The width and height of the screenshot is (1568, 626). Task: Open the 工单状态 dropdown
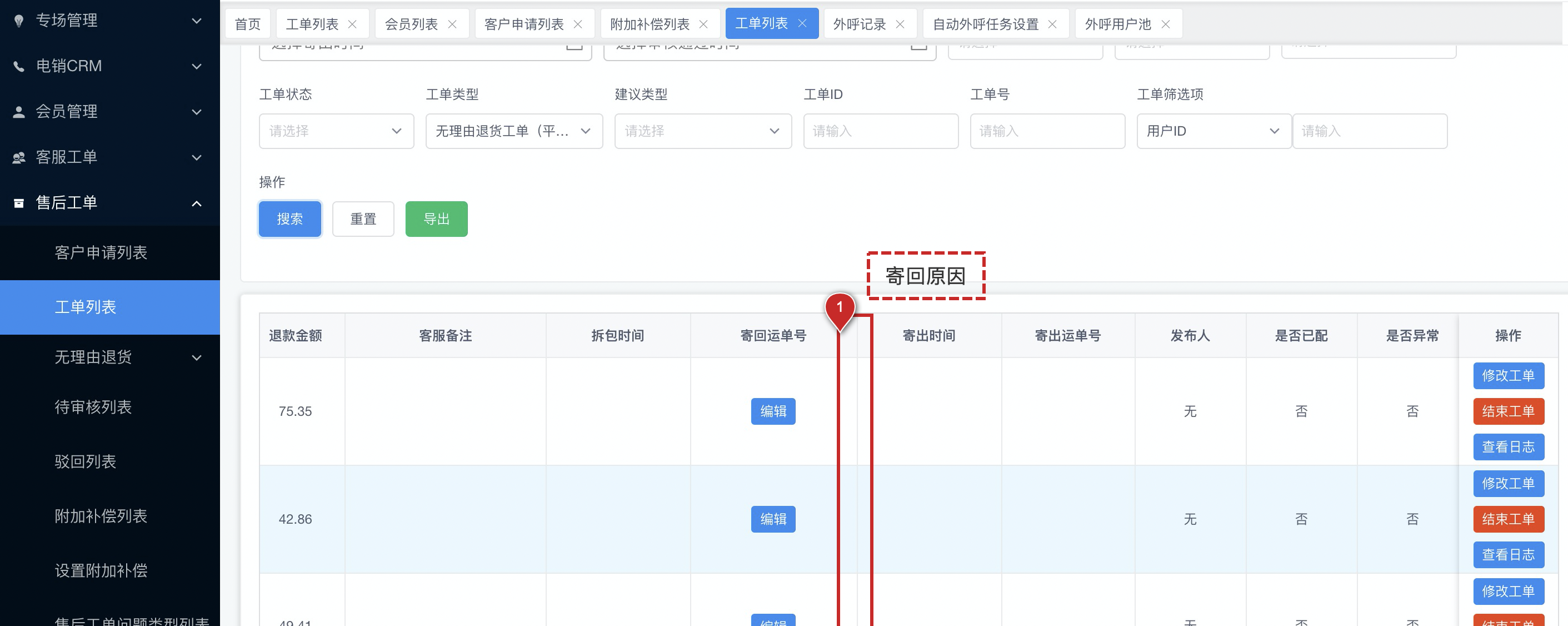pyautogui.click(x=337, y=131)
